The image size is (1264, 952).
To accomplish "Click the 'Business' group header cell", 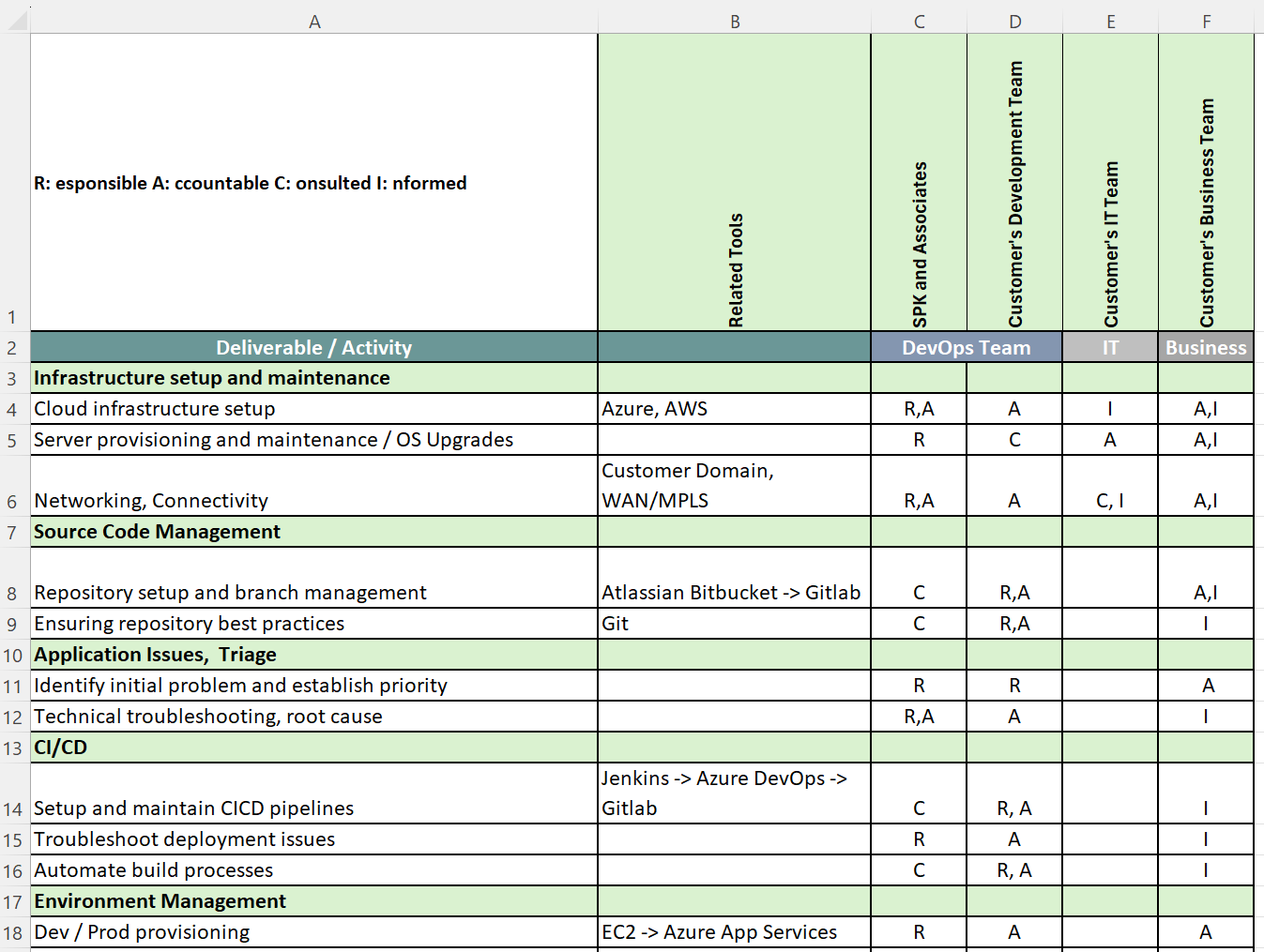I will 1206,347.
